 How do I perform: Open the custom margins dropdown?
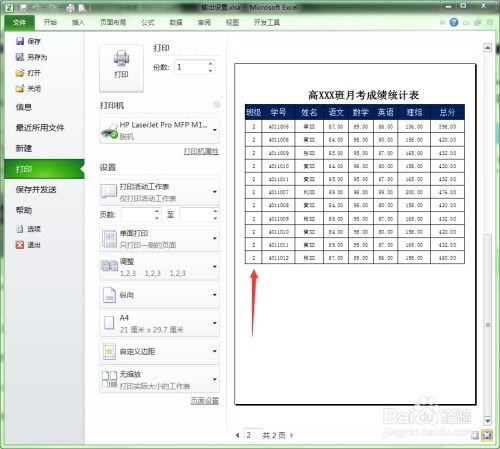point(159,351)
